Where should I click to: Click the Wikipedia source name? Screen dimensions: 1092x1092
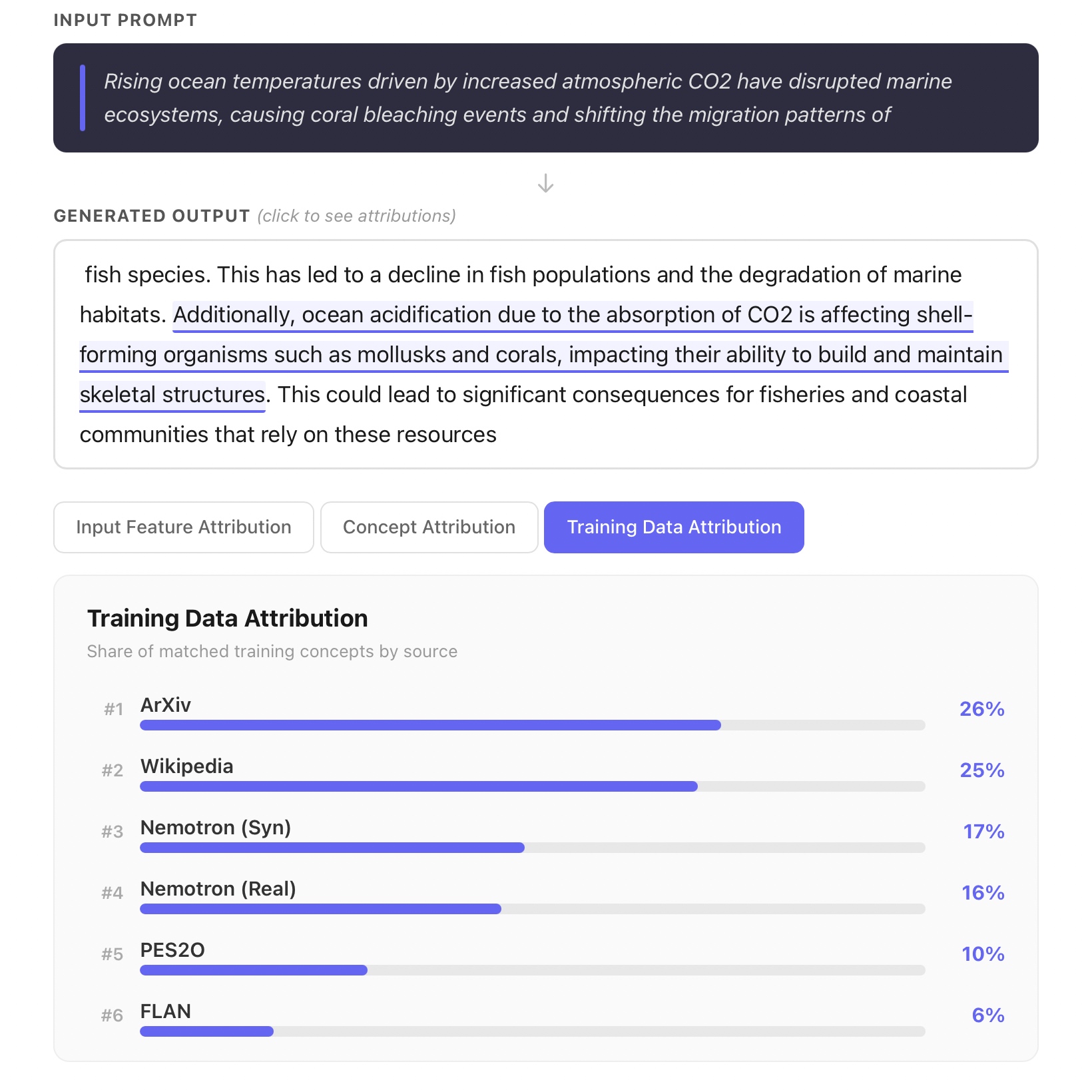pos(186,766)
